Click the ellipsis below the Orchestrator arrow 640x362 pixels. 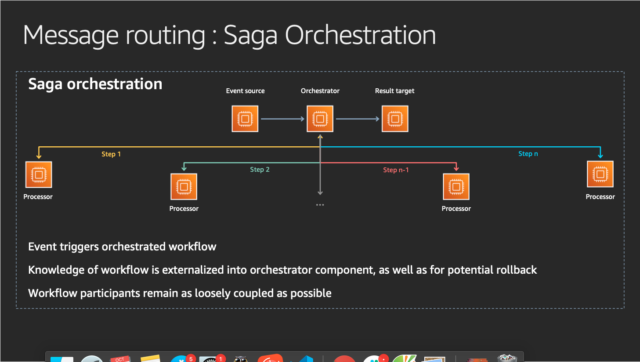[x=320, y=205]
